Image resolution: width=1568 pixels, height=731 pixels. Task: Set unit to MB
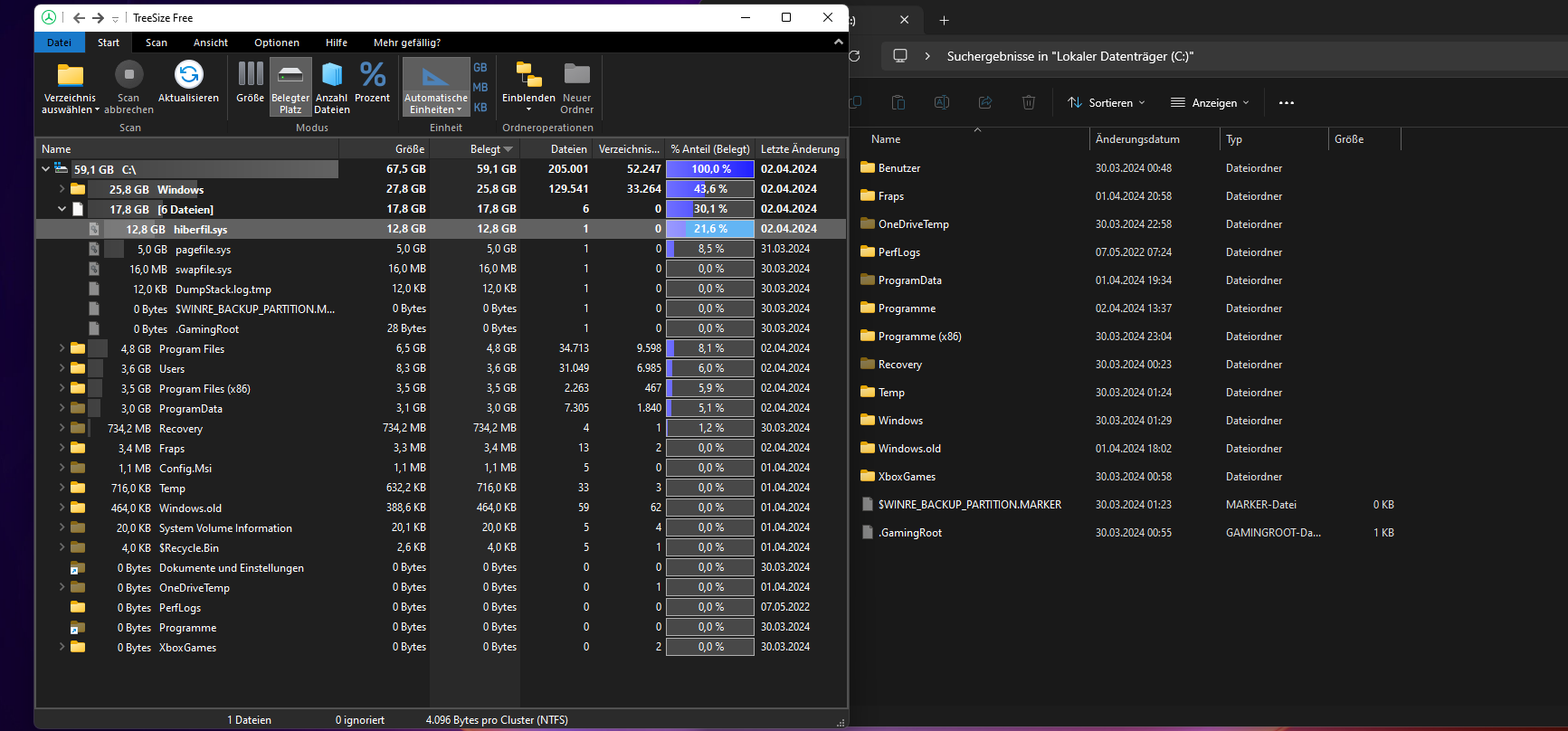pyautogui.click(x=480, y=88)
